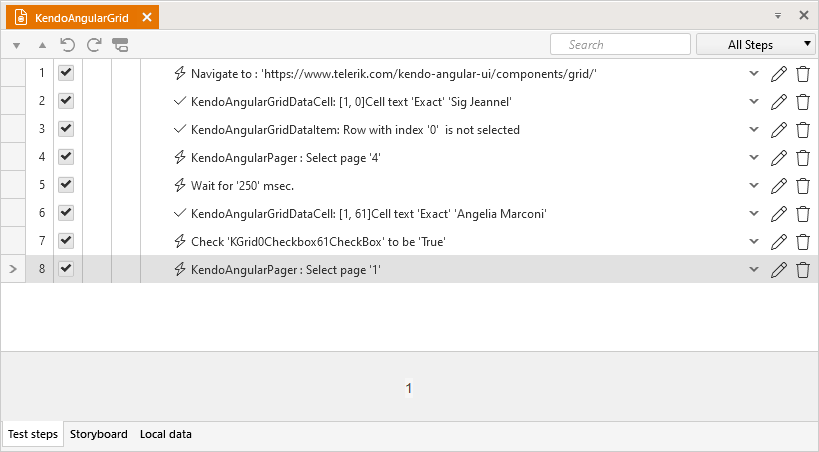The image size is (819, 452).
Task: Click the step builder toolbar icon
Action: point(120,45)
